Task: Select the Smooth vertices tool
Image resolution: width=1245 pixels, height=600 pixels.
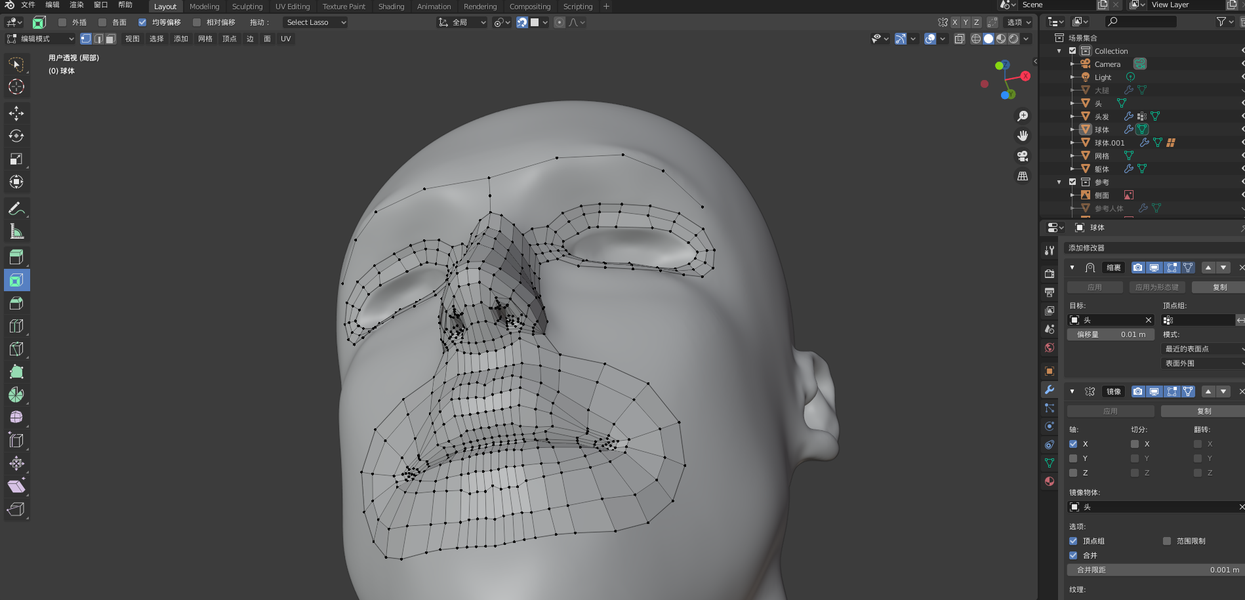Action: tap(16, 417)
